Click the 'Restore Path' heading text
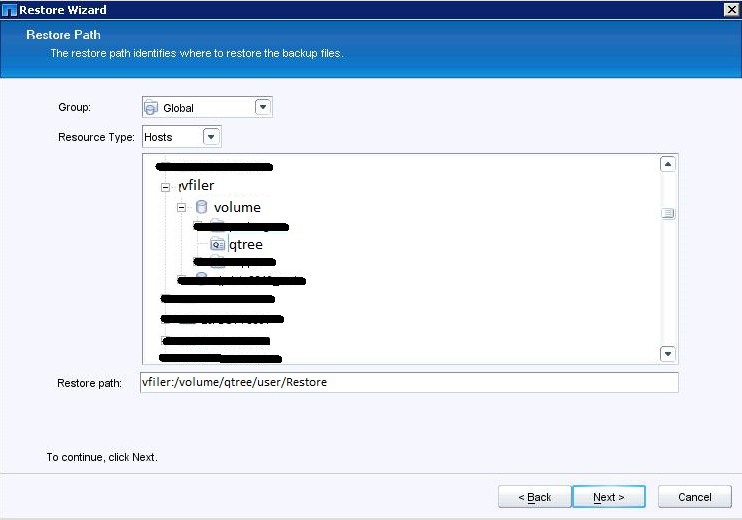Image resolution: width=742 pixels, height=520 pixels. [63, 35]
